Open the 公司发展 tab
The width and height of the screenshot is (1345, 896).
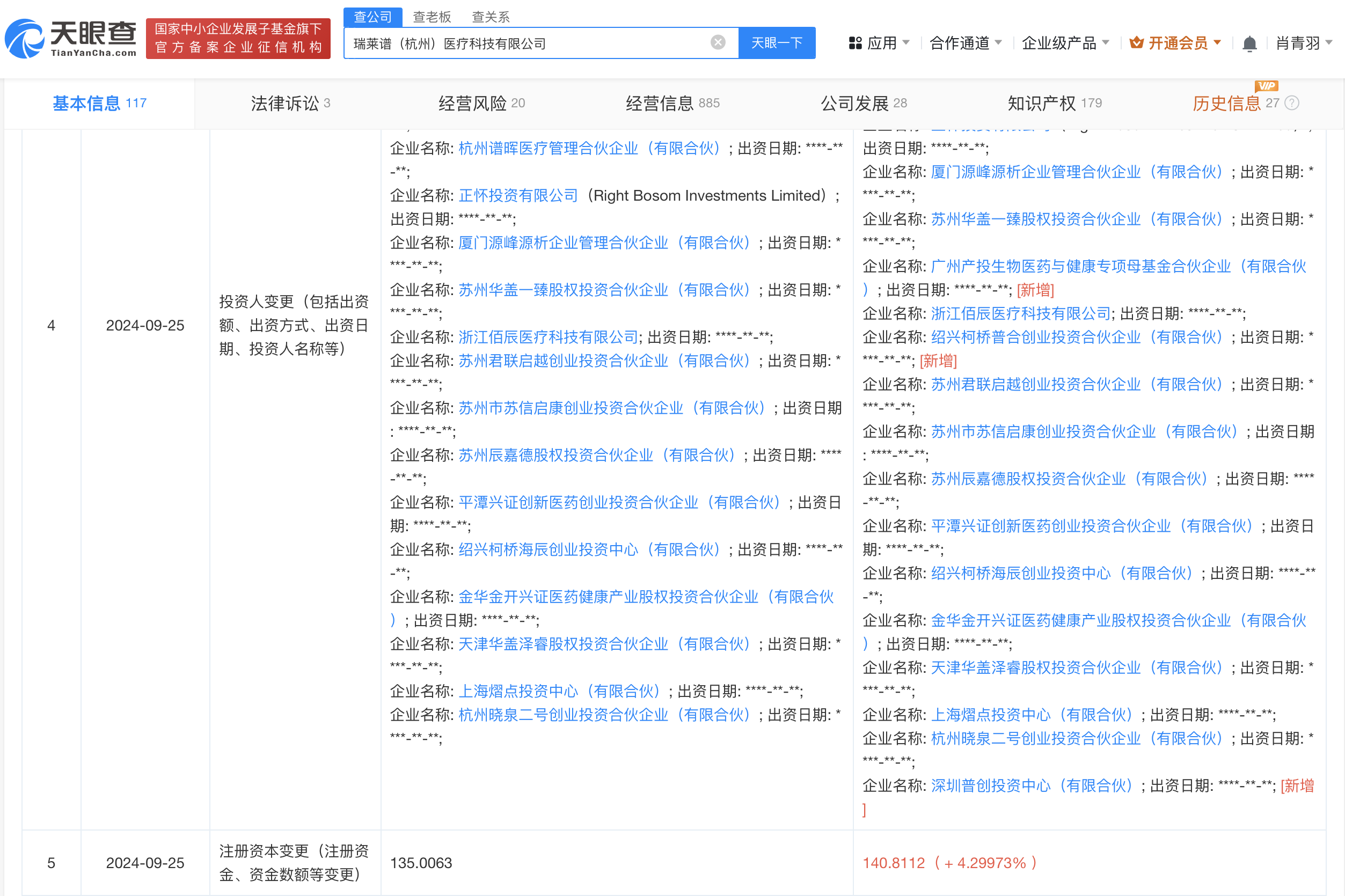pyautogui.click(x=863, y=104)
